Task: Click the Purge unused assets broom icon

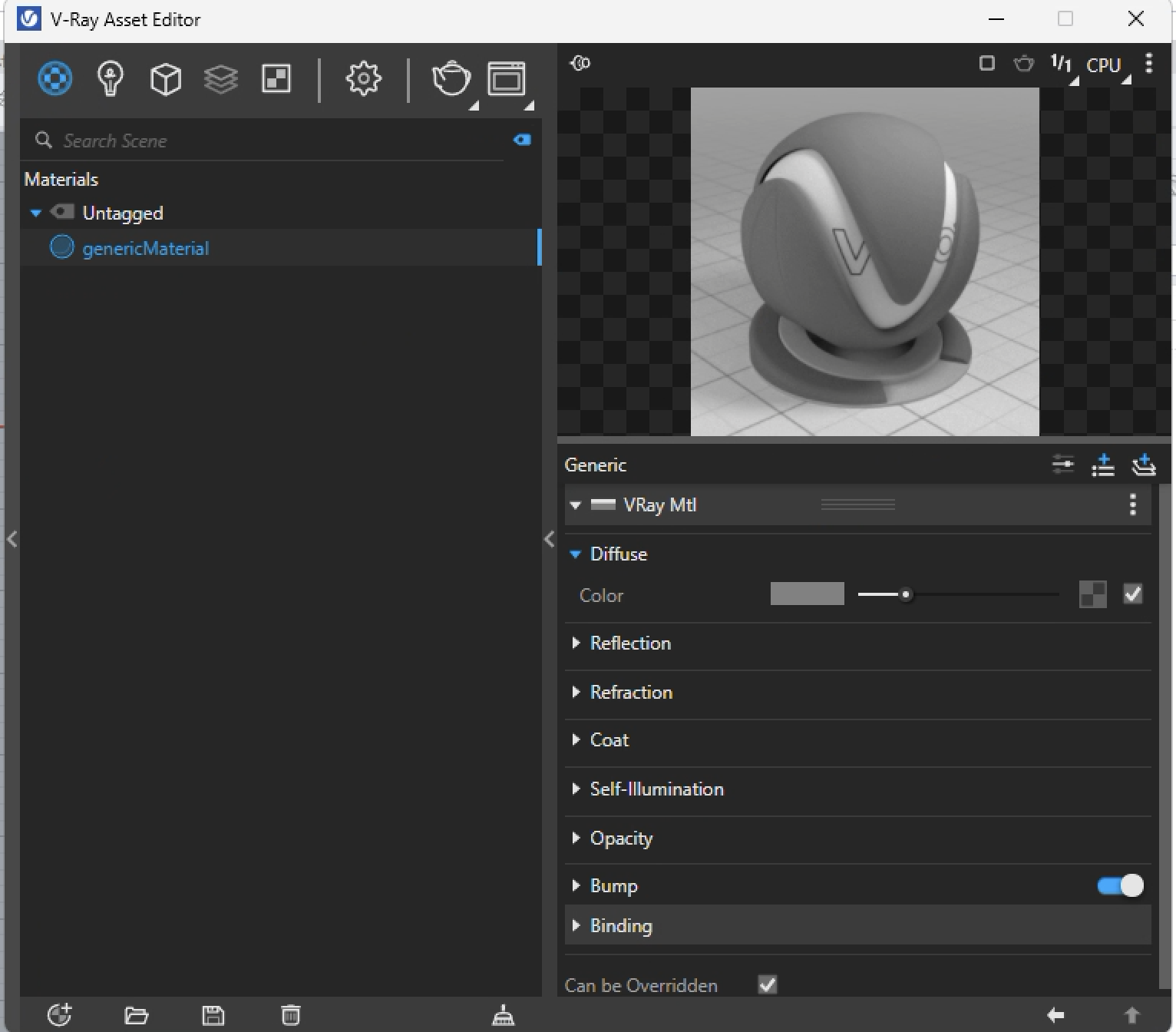Action: coord(504,1015)
